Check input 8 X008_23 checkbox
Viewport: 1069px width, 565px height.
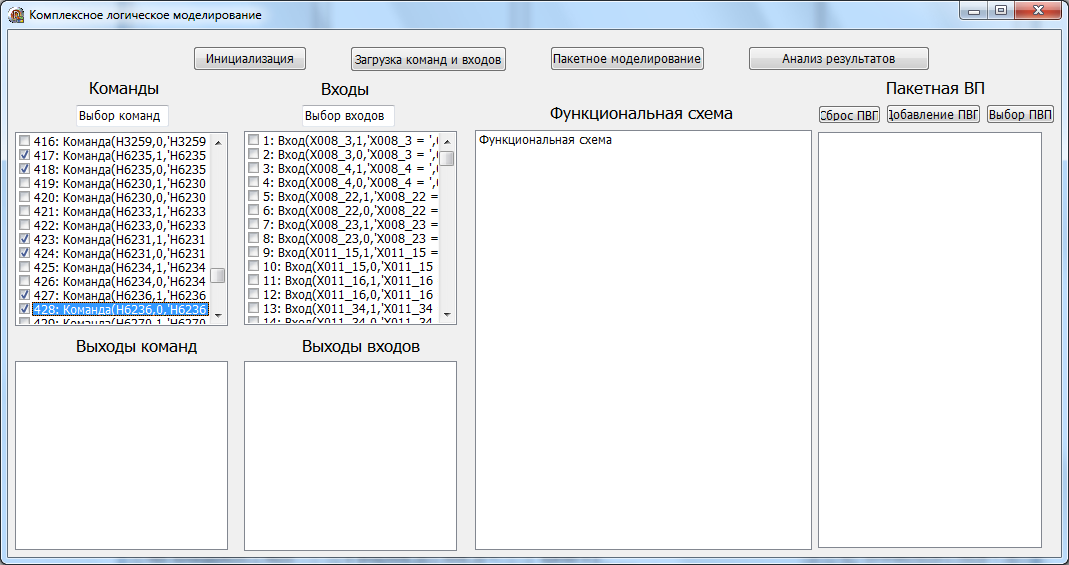click(x=254, y=238)
